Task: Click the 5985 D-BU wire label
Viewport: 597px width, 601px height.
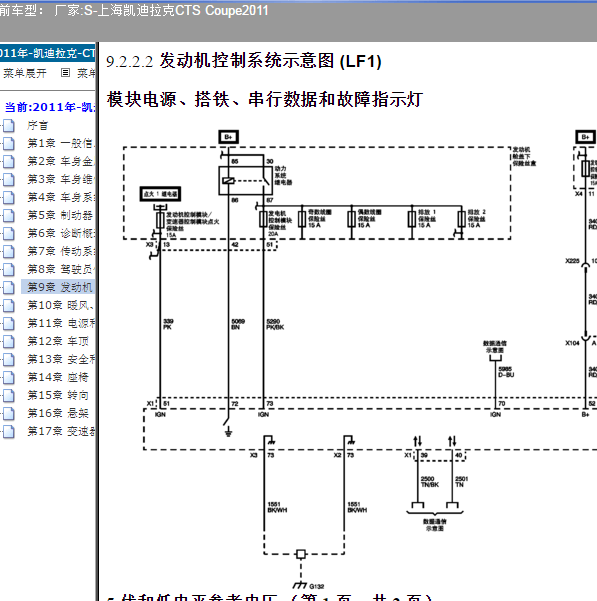Action: [506, 372]
